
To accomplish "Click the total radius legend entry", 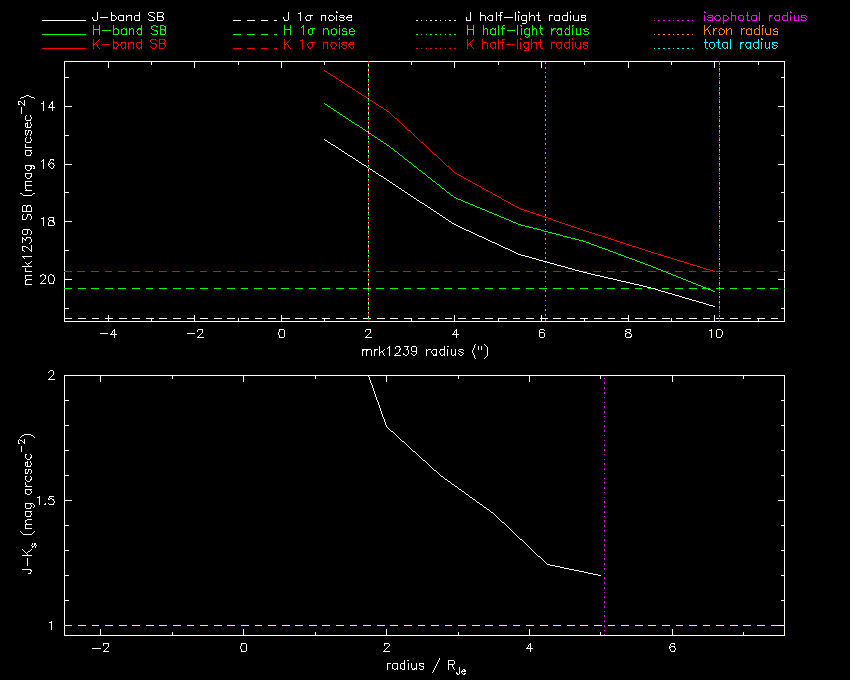I will 740,45.
